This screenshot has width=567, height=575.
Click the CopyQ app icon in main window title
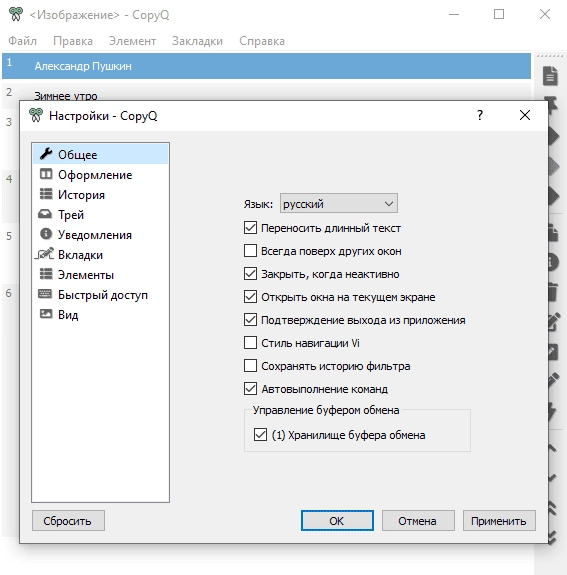[x=15, y=14]
